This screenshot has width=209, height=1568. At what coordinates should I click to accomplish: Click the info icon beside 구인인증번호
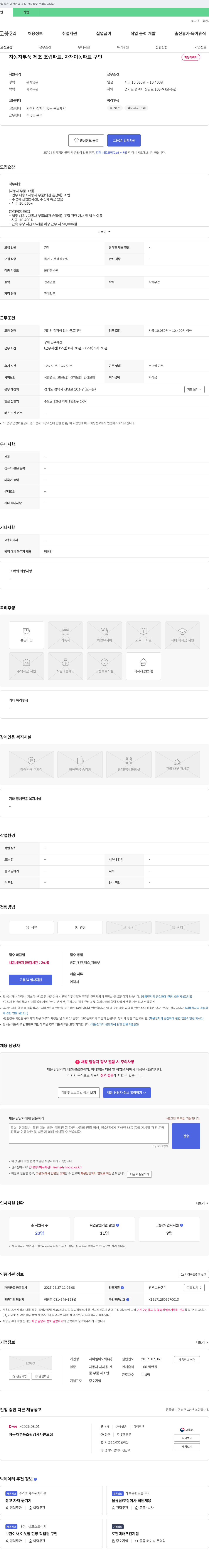pyautogui.click(x=128, y=1300)
